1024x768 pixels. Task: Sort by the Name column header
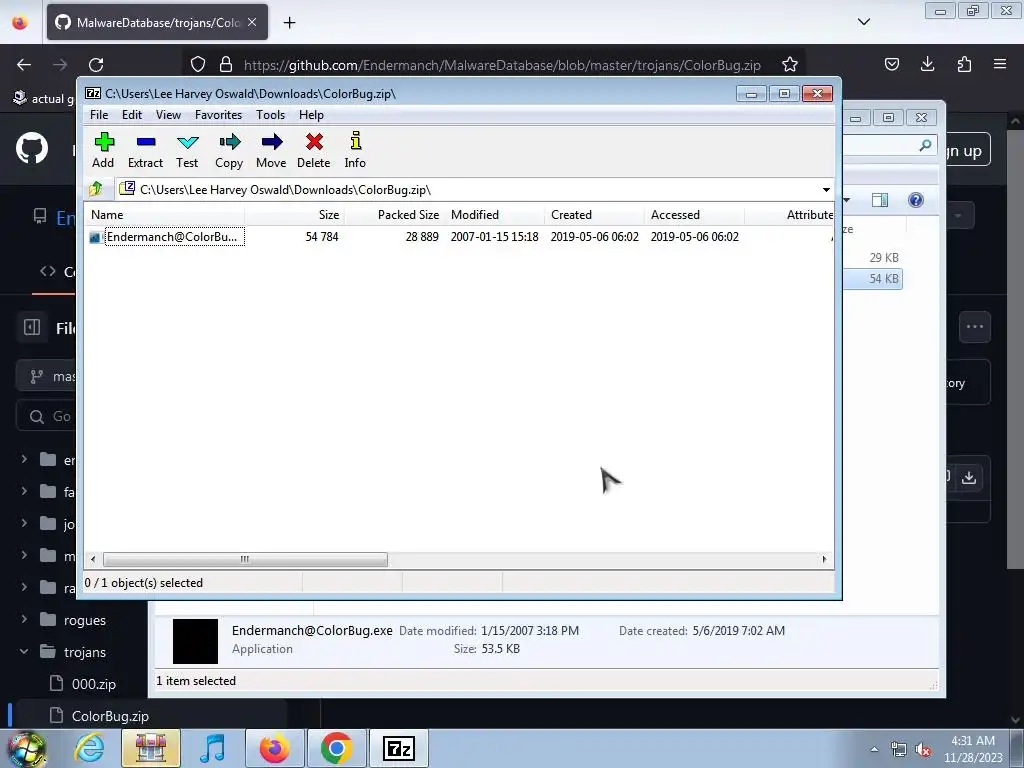point(165,215)
